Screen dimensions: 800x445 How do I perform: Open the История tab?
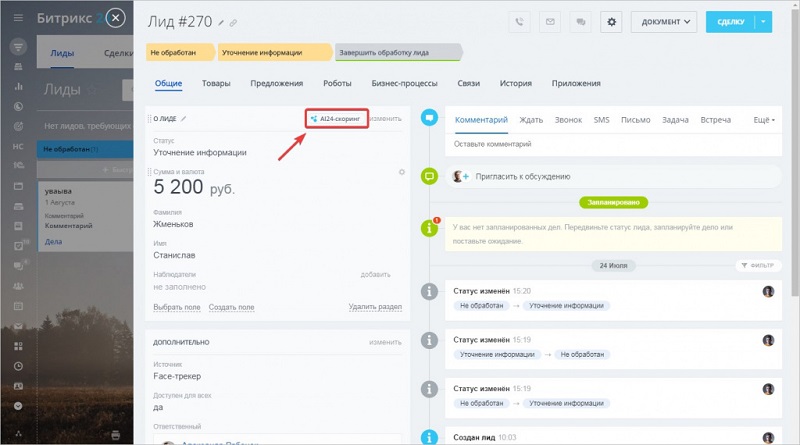(x=515, y=83)
